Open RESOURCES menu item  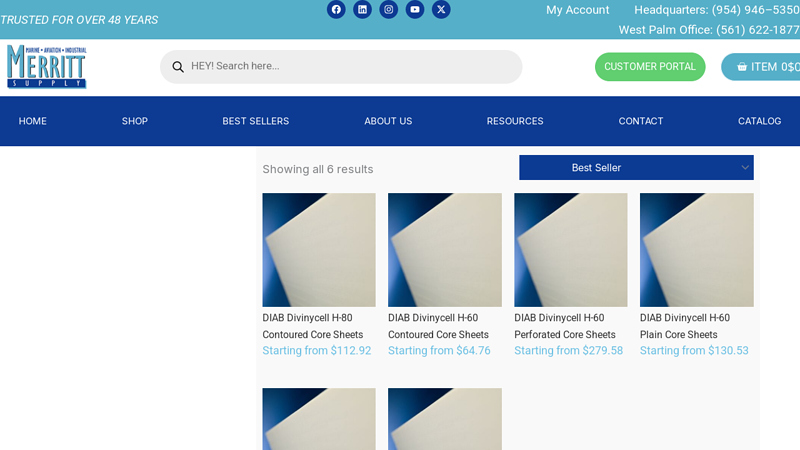(515, 121)
